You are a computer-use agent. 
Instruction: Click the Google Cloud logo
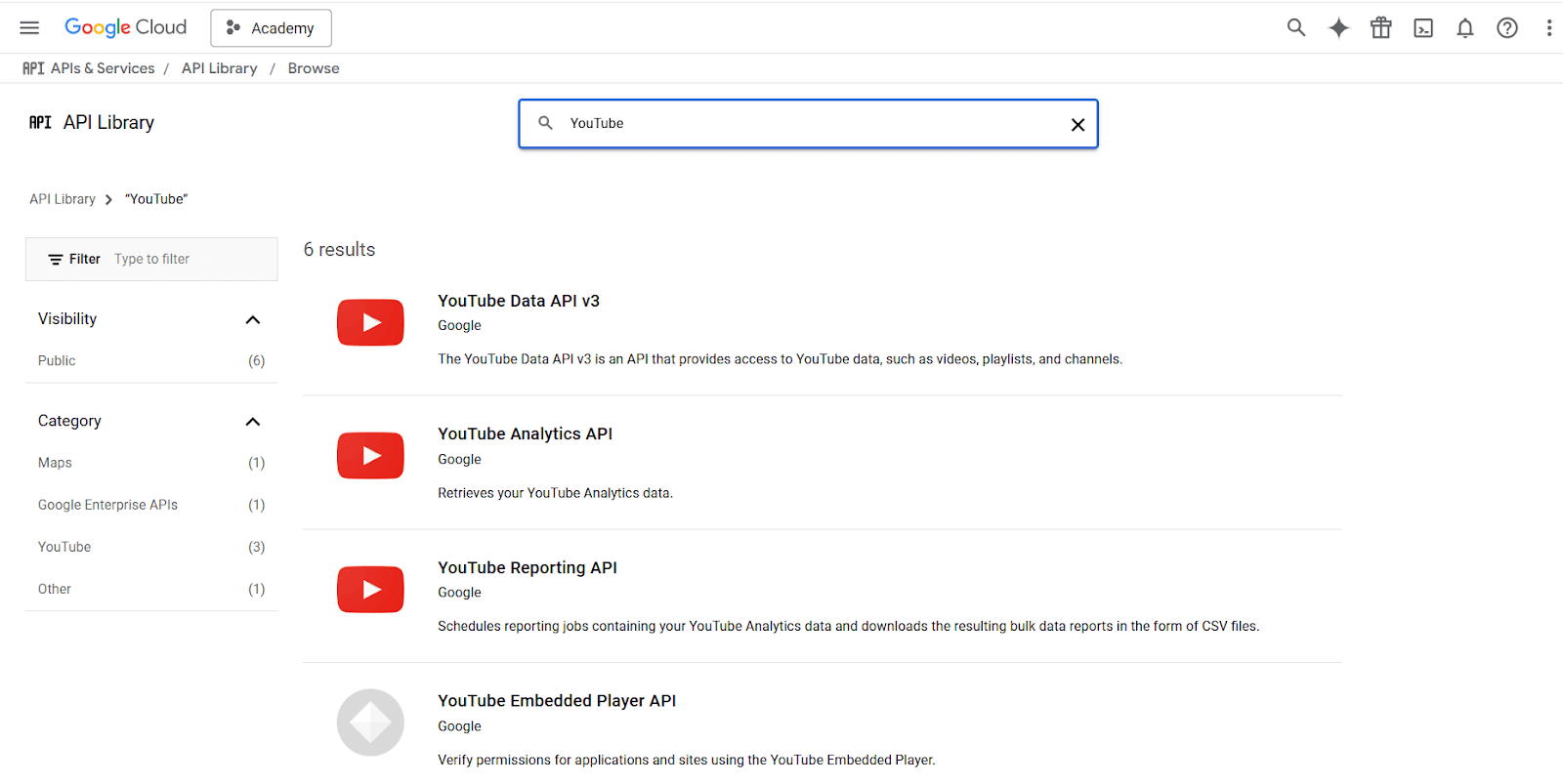coord(125,27)
